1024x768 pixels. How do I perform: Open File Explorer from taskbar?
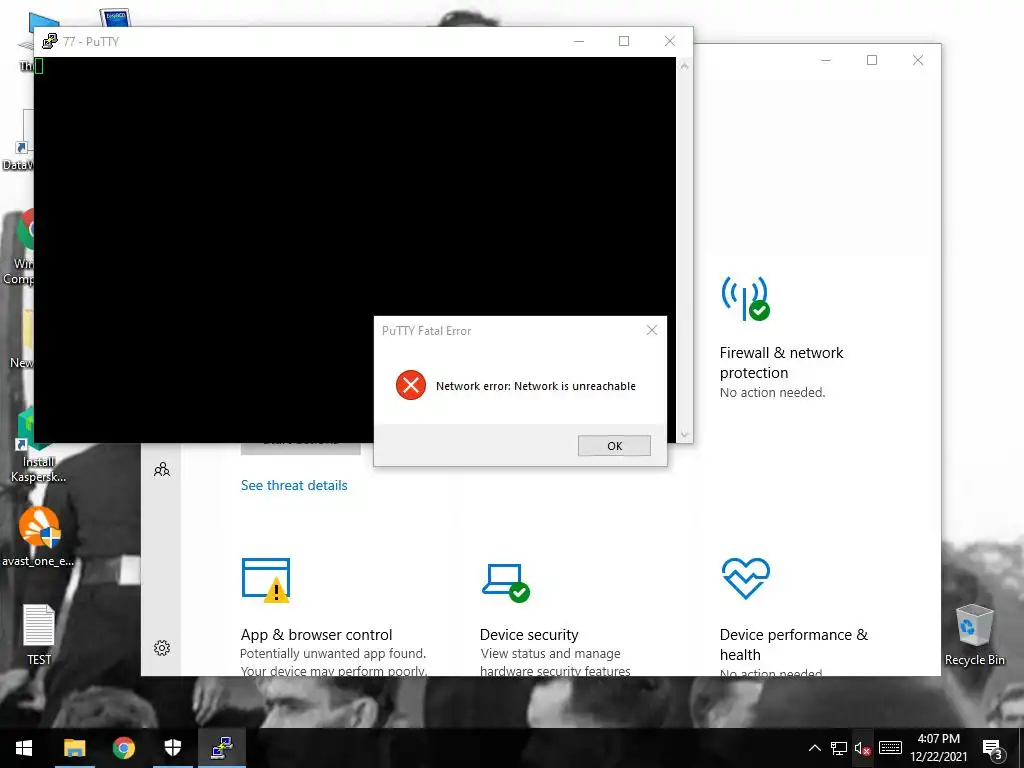[x=74, y=748]
